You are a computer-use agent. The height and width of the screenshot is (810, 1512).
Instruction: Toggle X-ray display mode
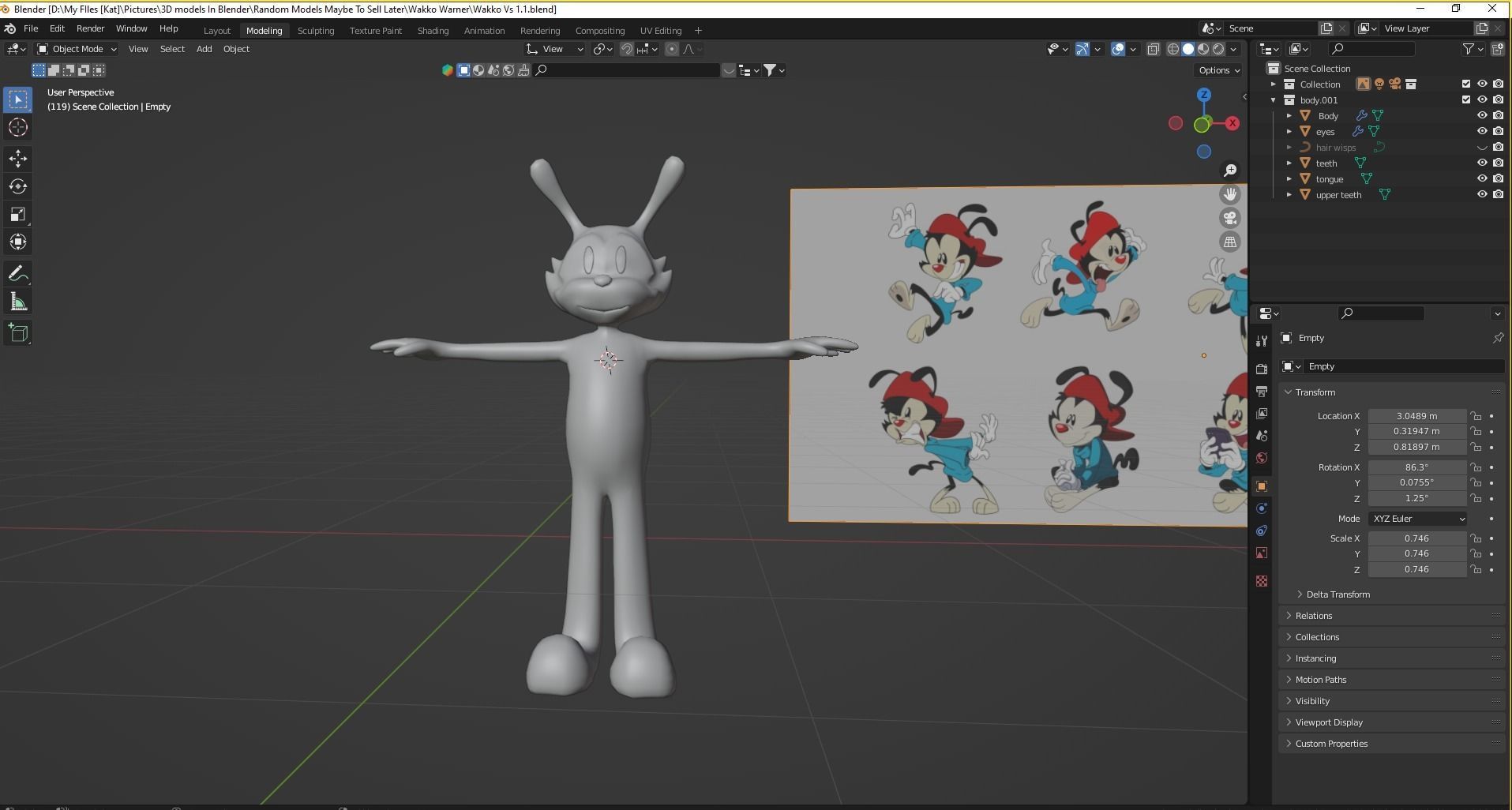1153,49
